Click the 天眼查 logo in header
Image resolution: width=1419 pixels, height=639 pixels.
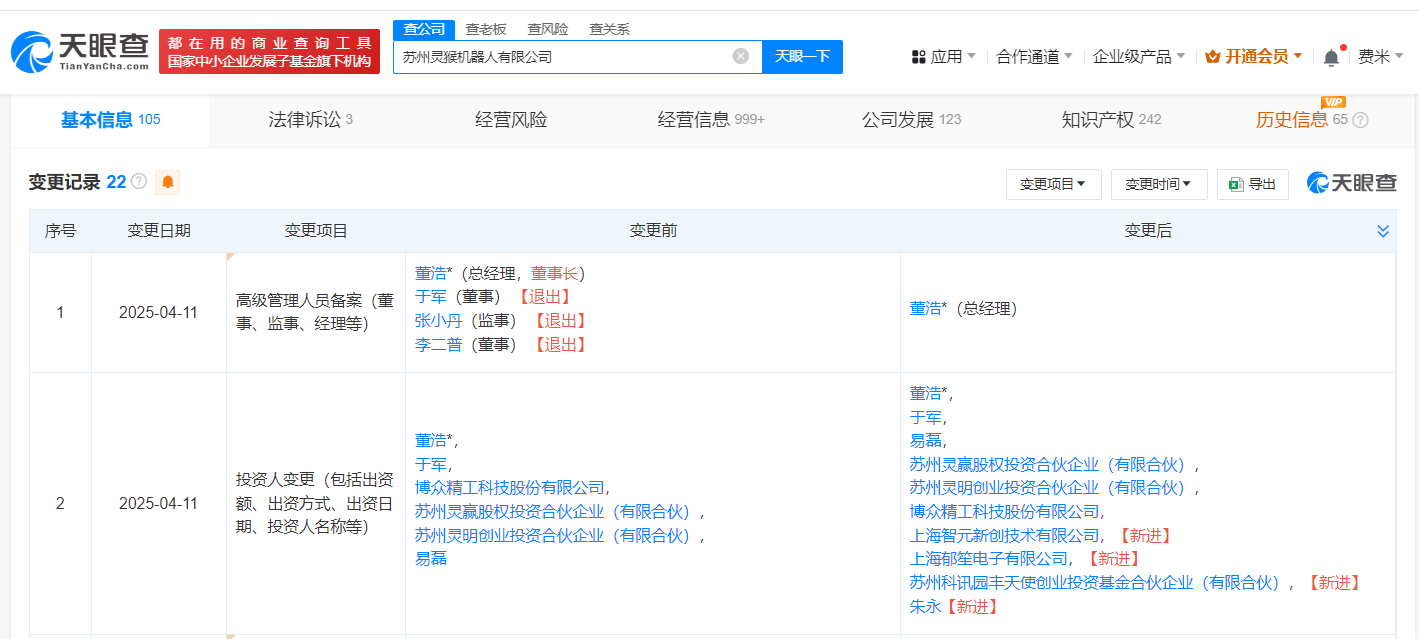[x=80, y=51]
